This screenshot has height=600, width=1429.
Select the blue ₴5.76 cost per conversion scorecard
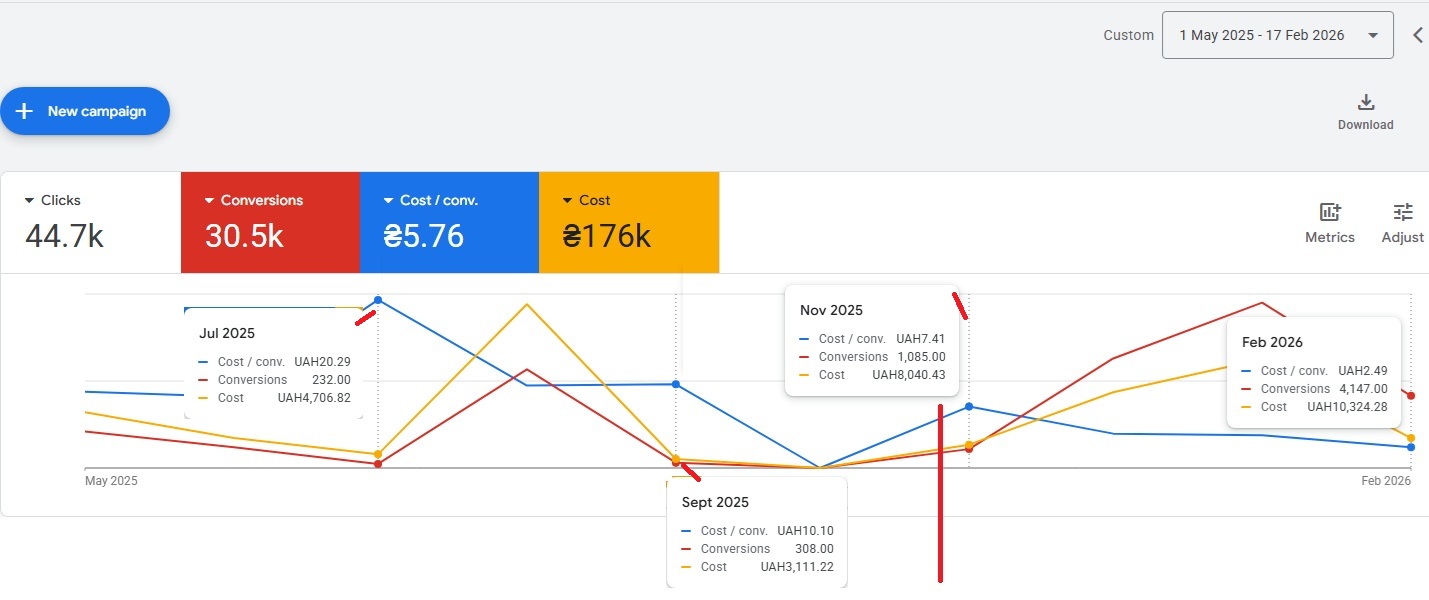pyautogui.click(x=449, y=222)
